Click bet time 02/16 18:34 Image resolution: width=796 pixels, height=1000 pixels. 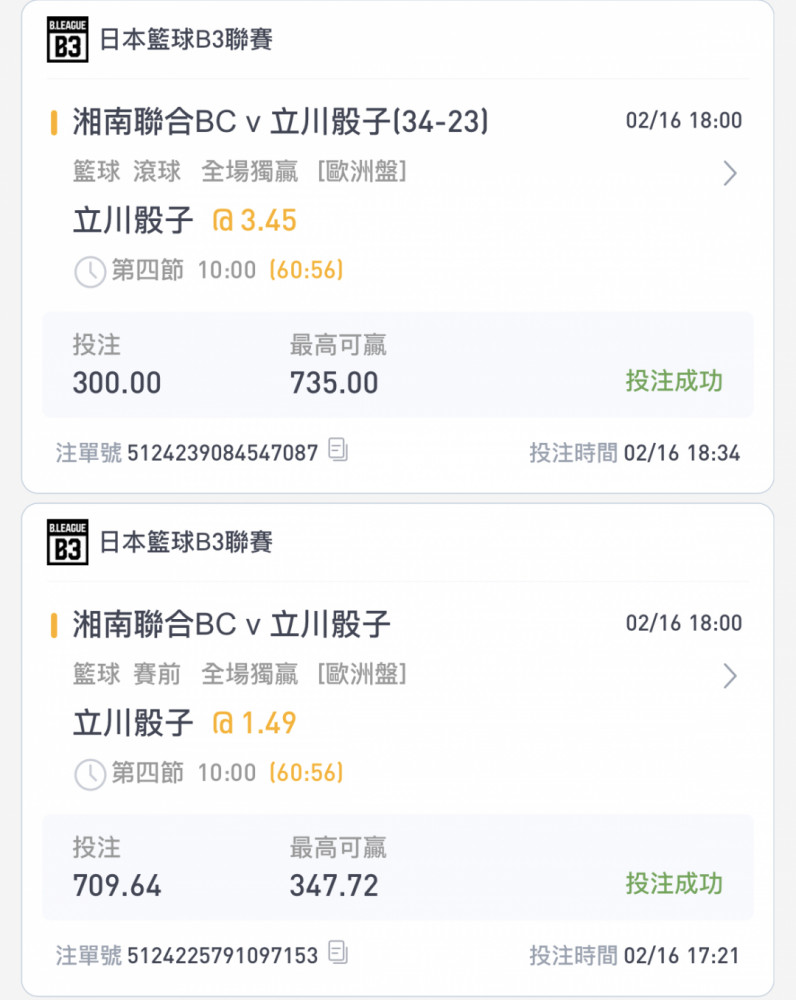tap(682, 453)
